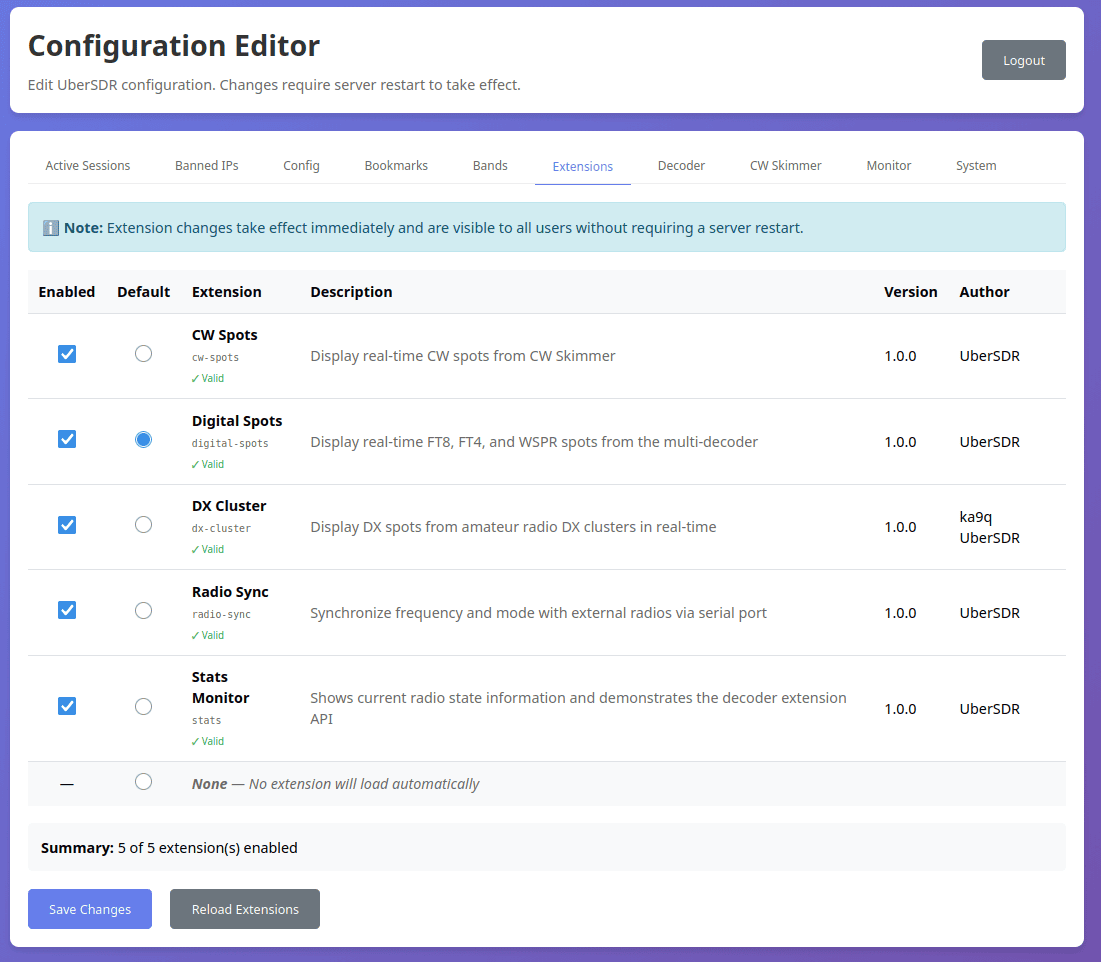
Task: Disable the Stats Monitor extension
Action: 66,706
